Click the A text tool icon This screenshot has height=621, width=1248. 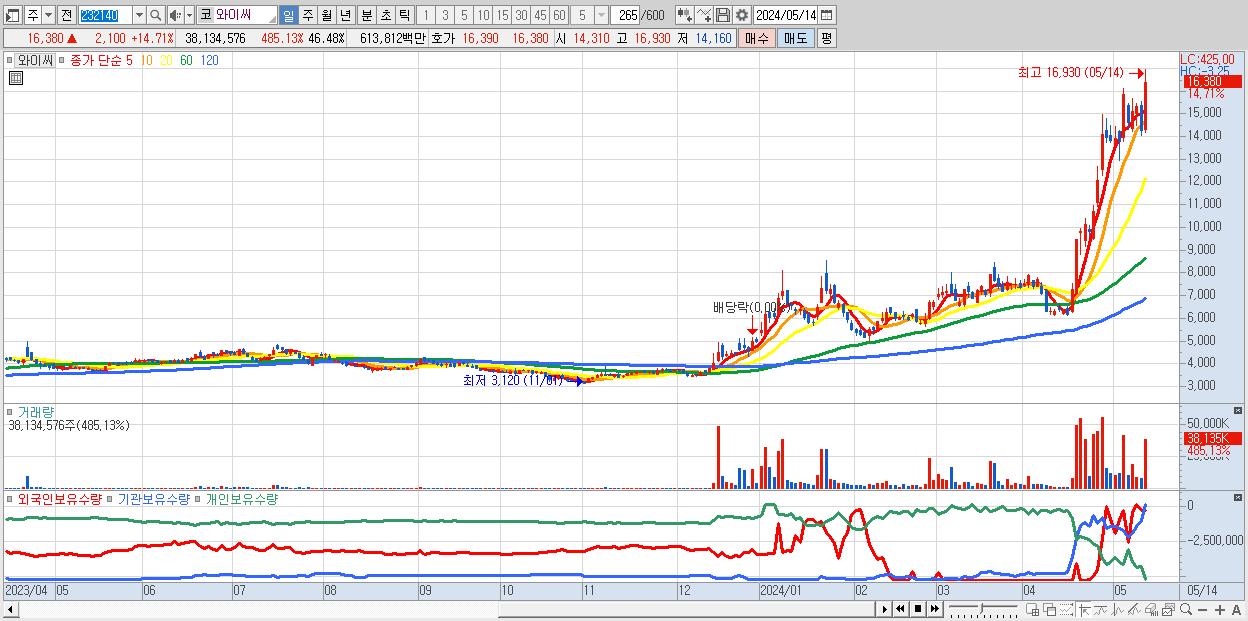1237,609
